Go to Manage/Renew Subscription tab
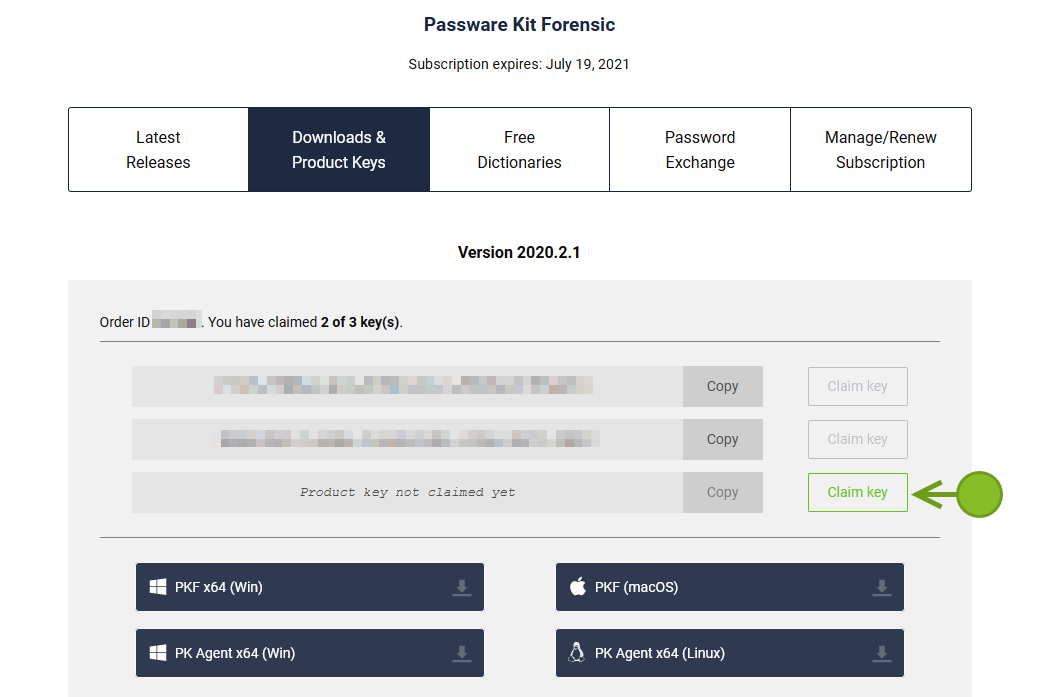 pos(881,150)
